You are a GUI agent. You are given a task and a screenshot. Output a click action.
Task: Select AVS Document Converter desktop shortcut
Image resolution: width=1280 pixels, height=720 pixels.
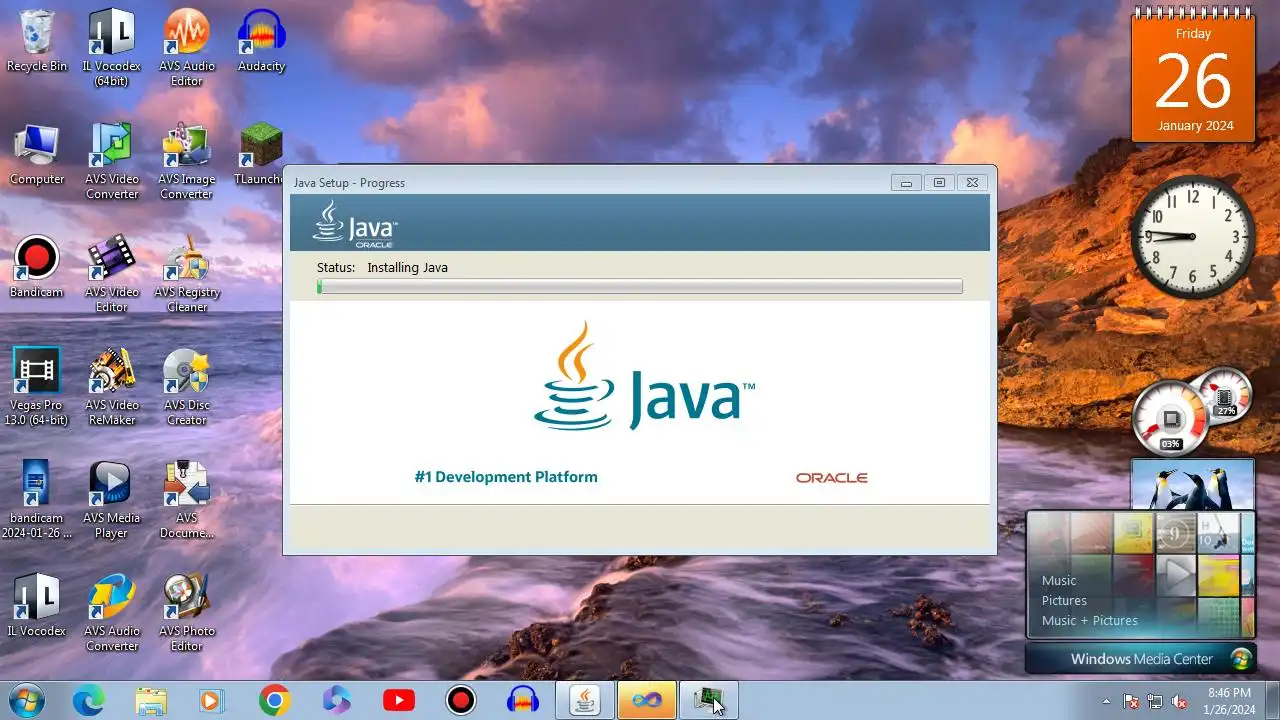point(186,500)
